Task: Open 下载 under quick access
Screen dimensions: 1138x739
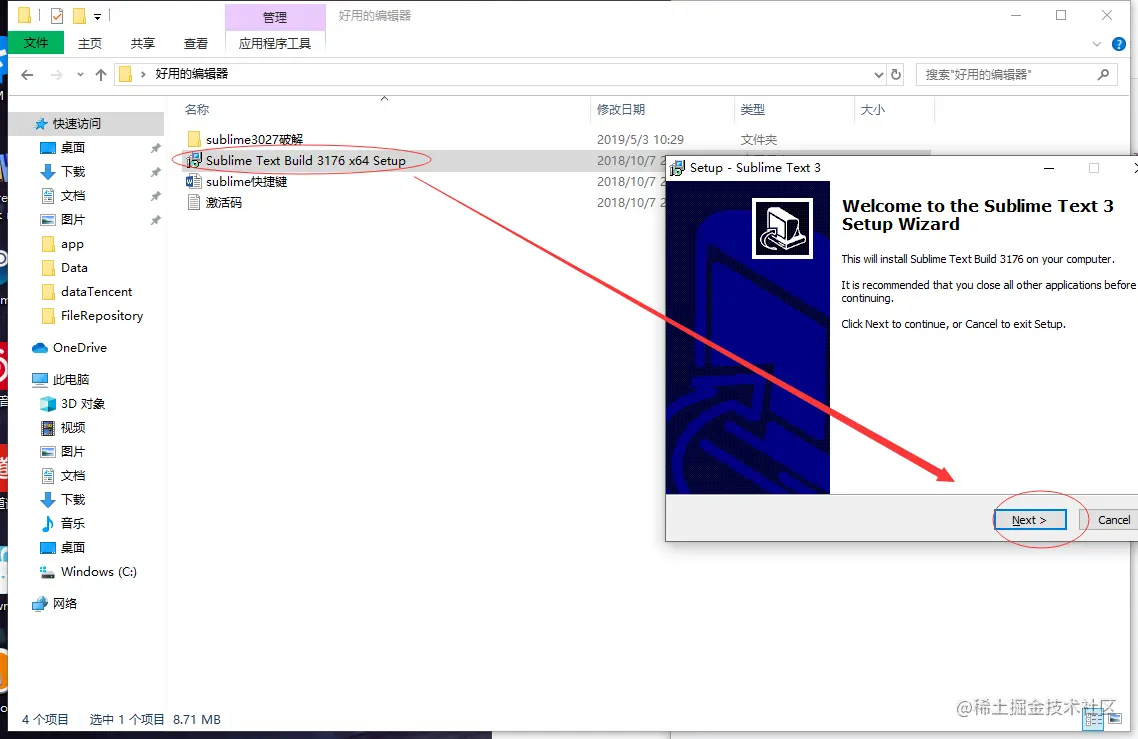Action: [x=73, y=171]
